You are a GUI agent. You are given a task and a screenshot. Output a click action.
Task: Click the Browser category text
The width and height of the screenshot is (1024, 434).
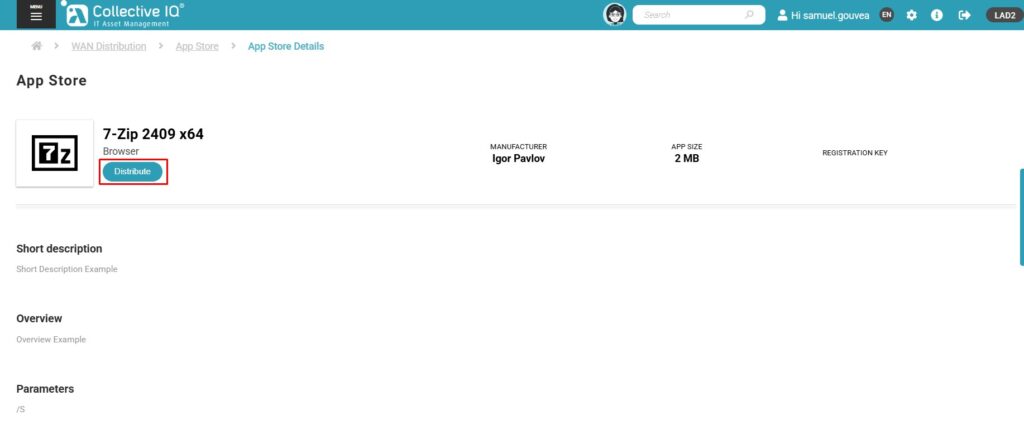pos(121,151)
